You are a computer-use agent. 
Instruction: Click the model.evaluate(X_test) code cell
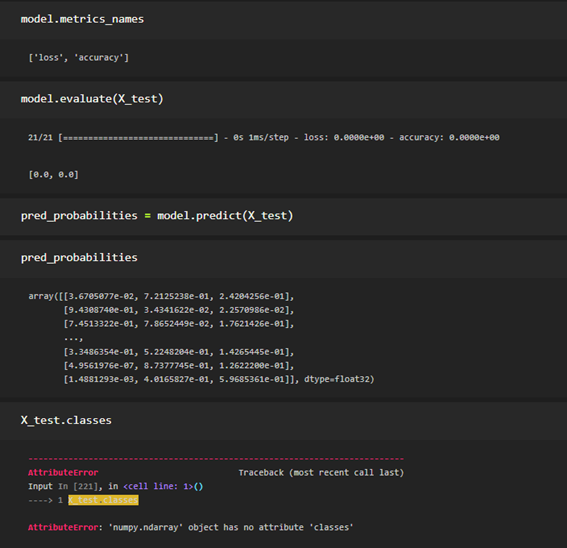(x=284, y=99)
